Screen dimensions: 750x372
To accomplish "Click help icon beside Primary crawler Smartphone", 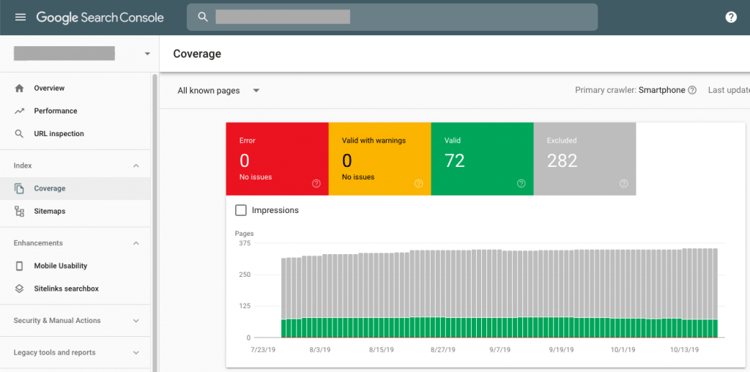I will (x=692, y=90).
